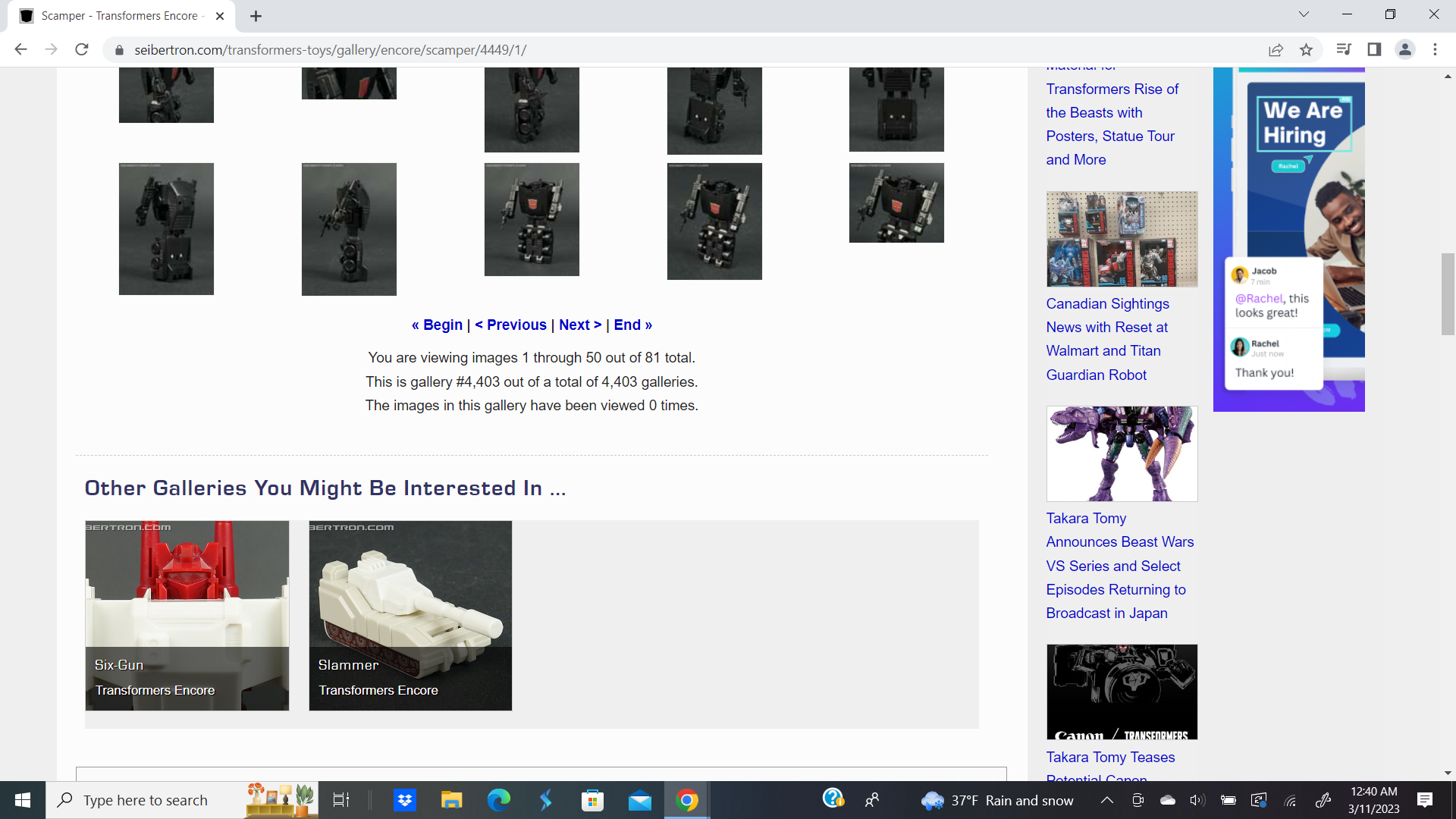1456x819 pixels.
Task: Open the media control icon in toolbar
Action: pyautogui.click(x=1343, y=49)
